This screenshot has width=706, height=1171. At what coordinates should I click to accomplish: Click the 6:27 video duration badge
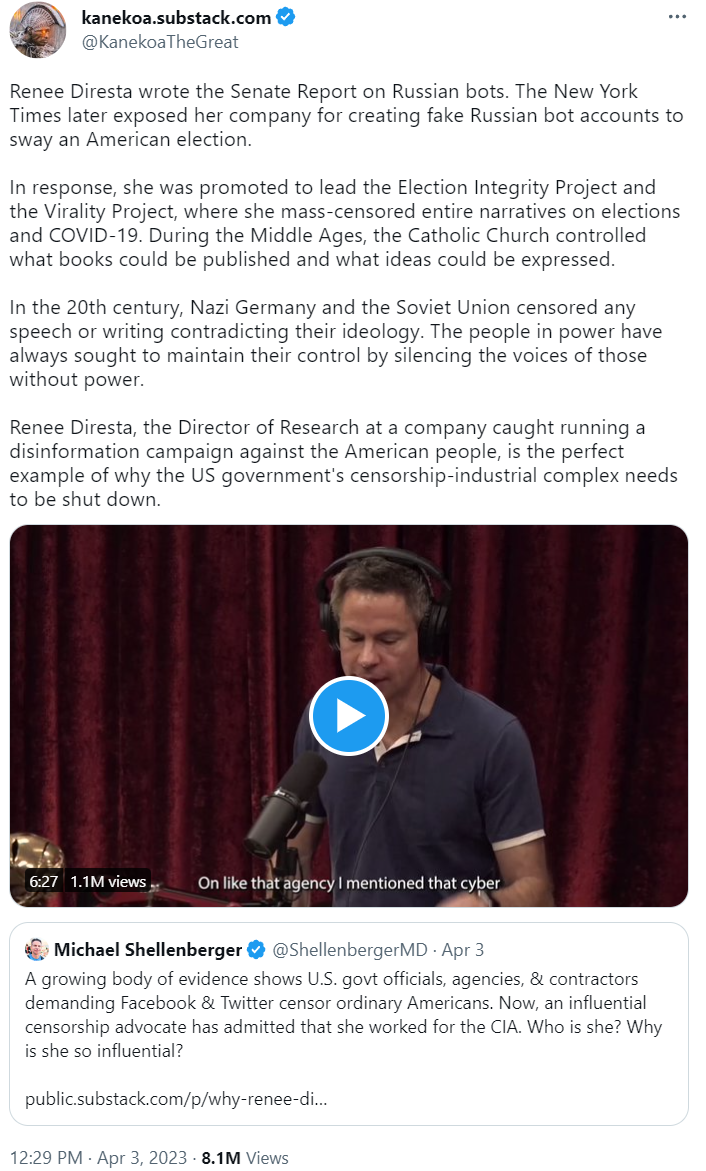coord(43,881)
